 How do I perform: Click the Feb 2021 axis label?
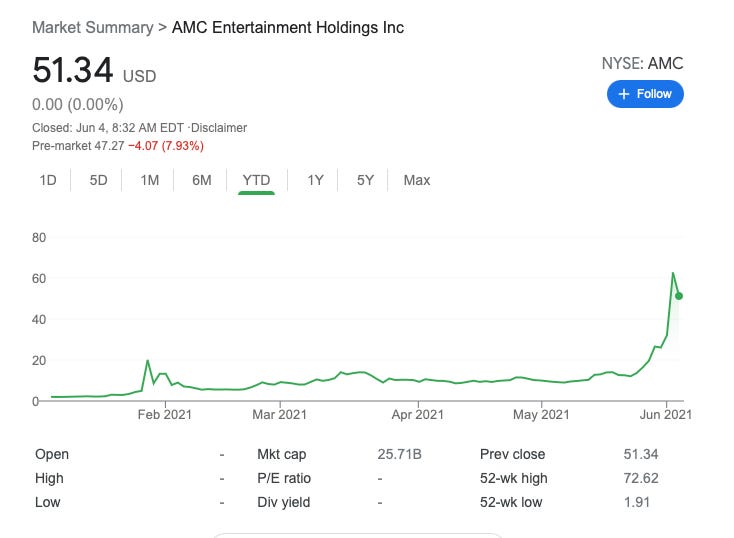coord(165,414)
